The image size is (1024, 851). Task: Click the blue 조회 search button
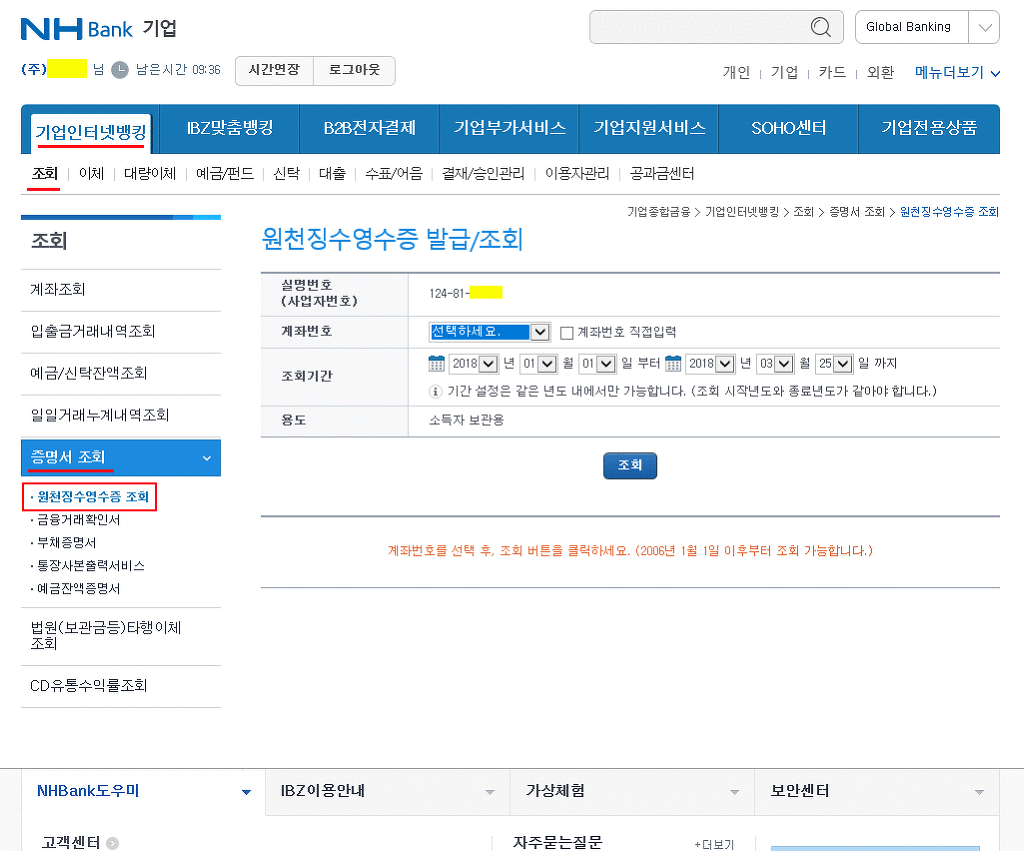pos(630,466)
